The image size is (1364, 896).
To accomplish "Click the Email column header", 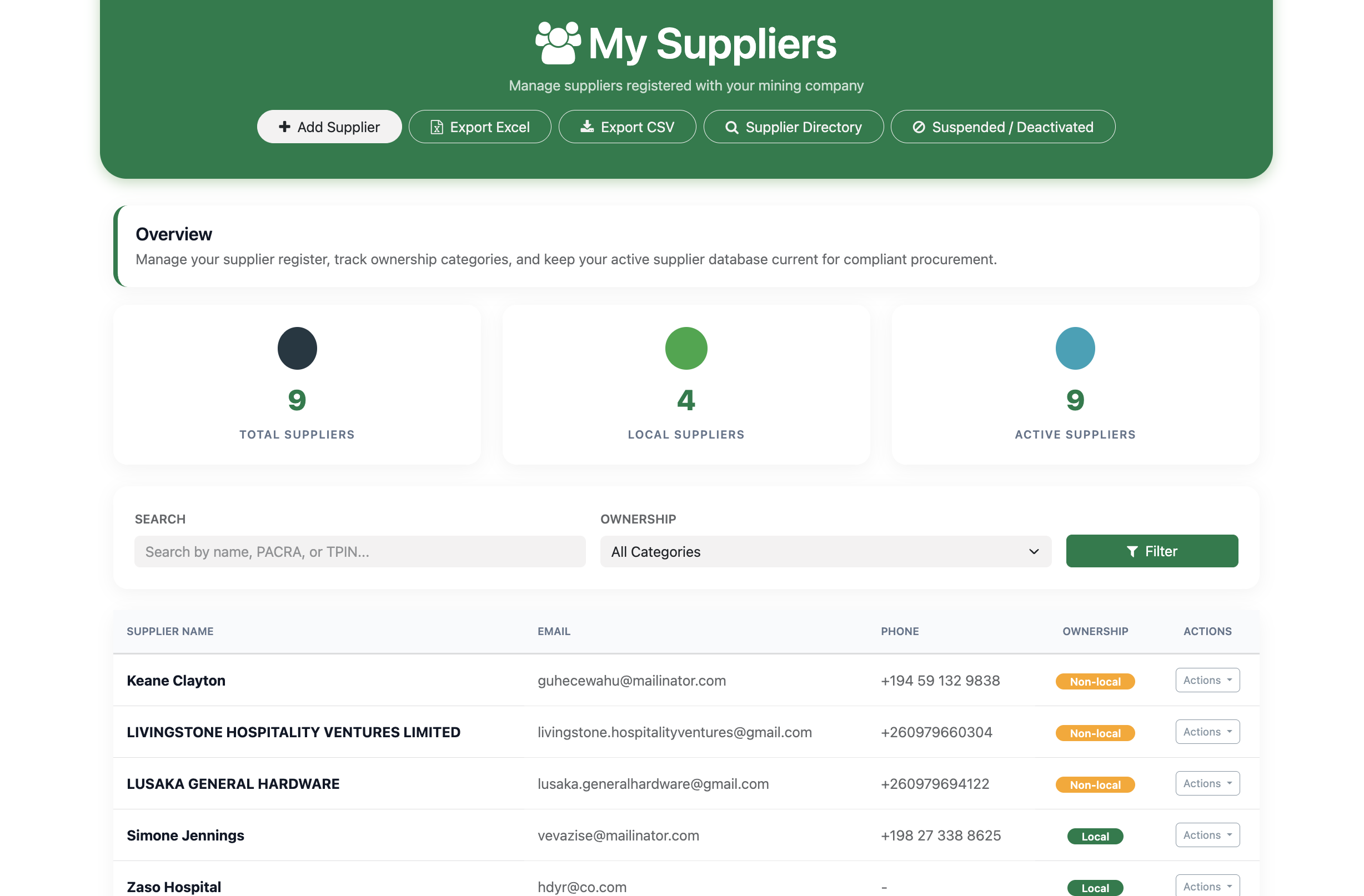I will tap(554, 631).
